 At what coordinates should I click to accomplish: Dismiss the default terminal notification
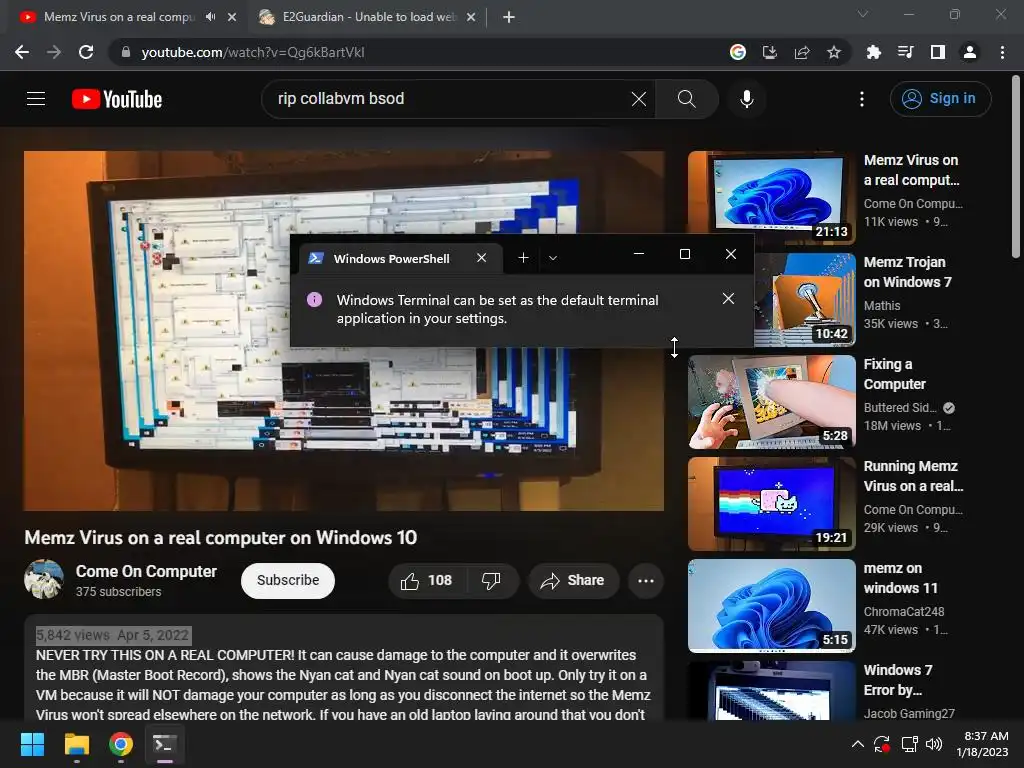click(728, 298)
